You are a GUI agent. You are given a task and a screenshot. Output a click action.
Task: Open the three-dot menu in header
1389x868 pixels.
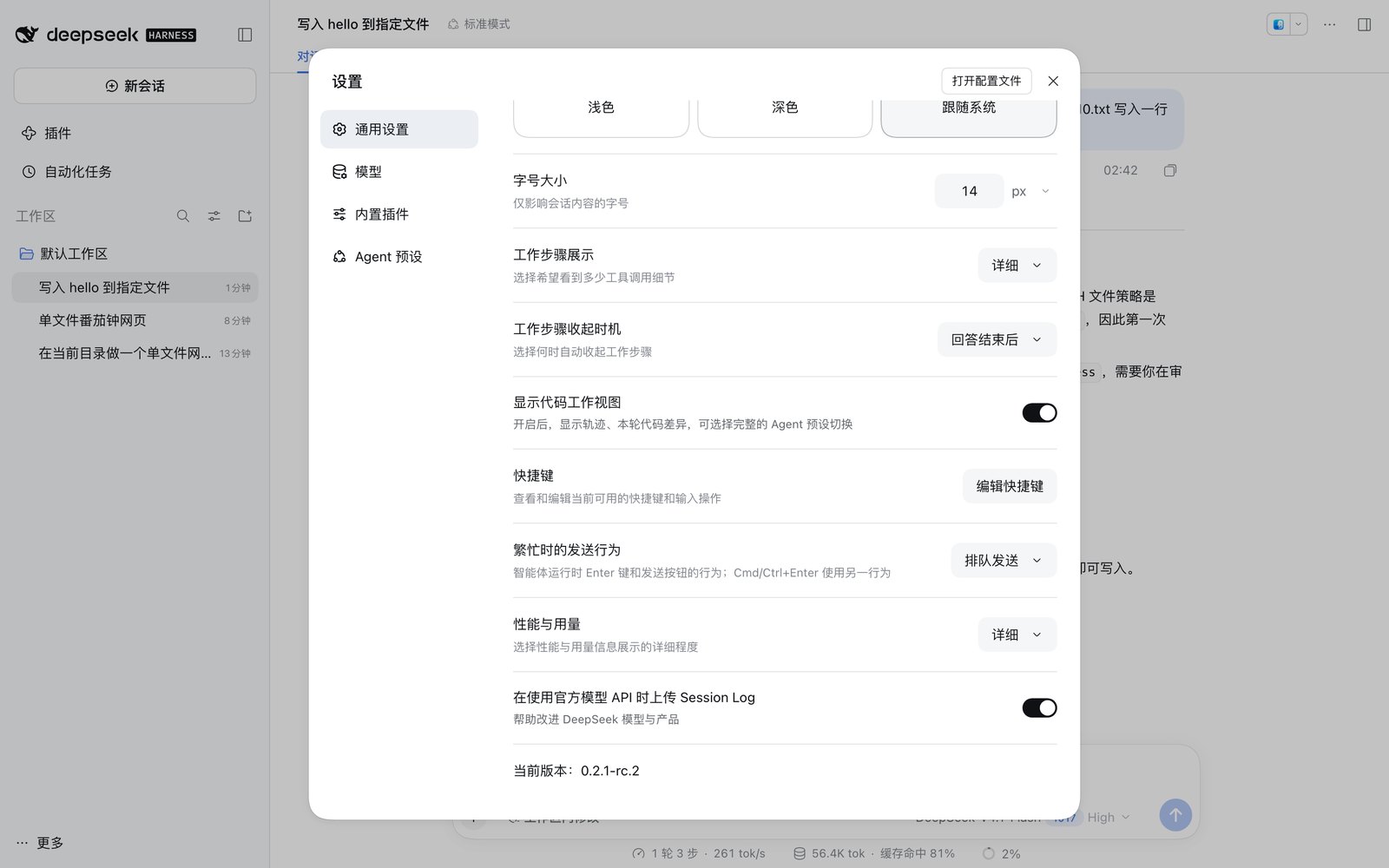tap(1329, 24)
